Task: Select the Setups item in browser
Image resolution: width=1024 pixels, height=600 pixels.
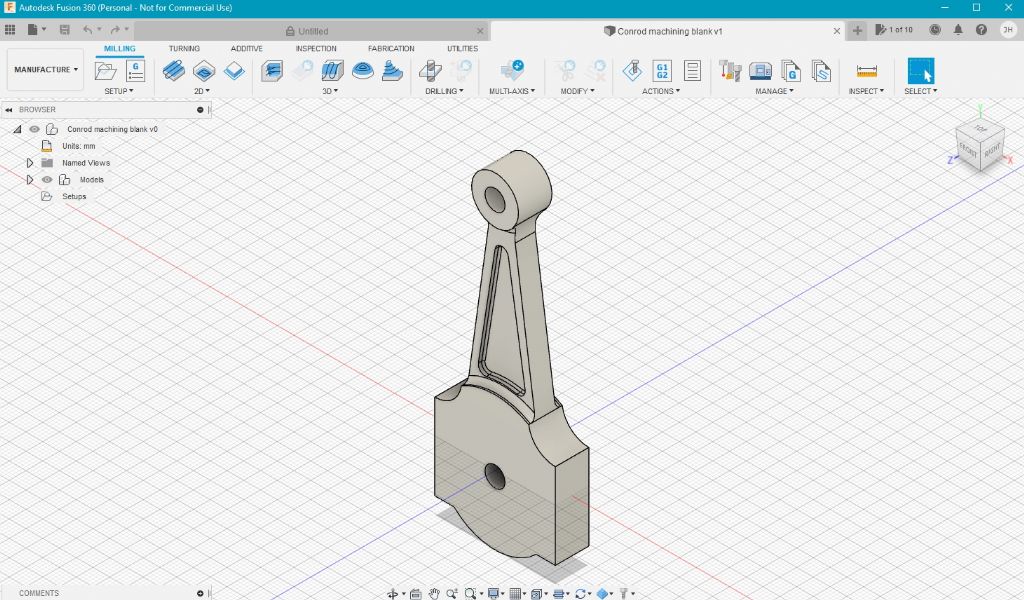Action: 74,197
